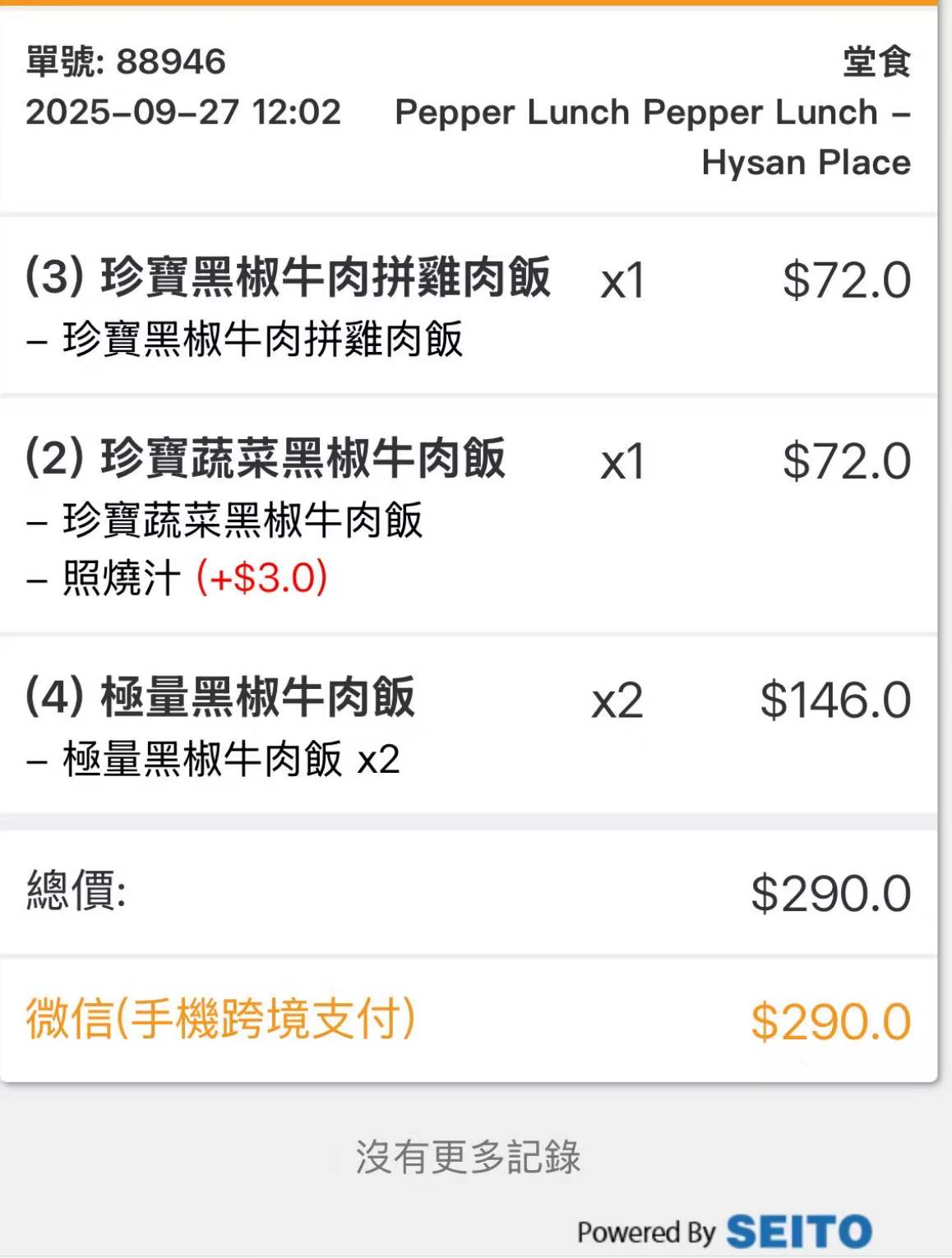Screen dimensions: 952x1258
Task: Click the 堂食 dine-in label
Action: coord(876,62)
